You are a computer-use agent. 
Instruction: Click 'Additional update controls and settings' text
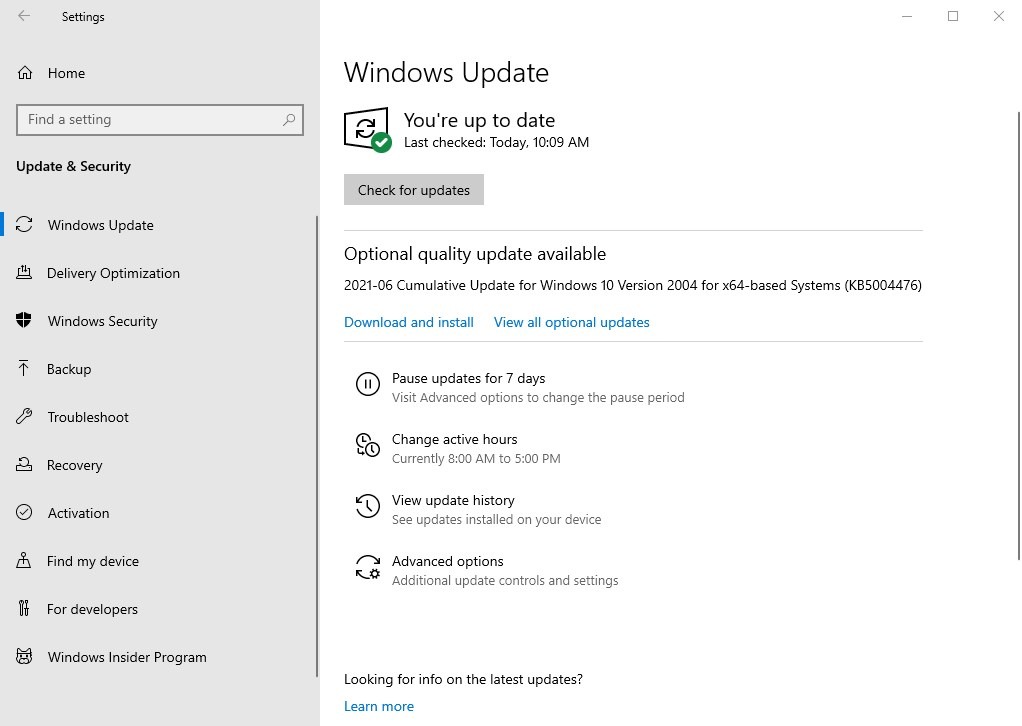(x=504, y=580)
